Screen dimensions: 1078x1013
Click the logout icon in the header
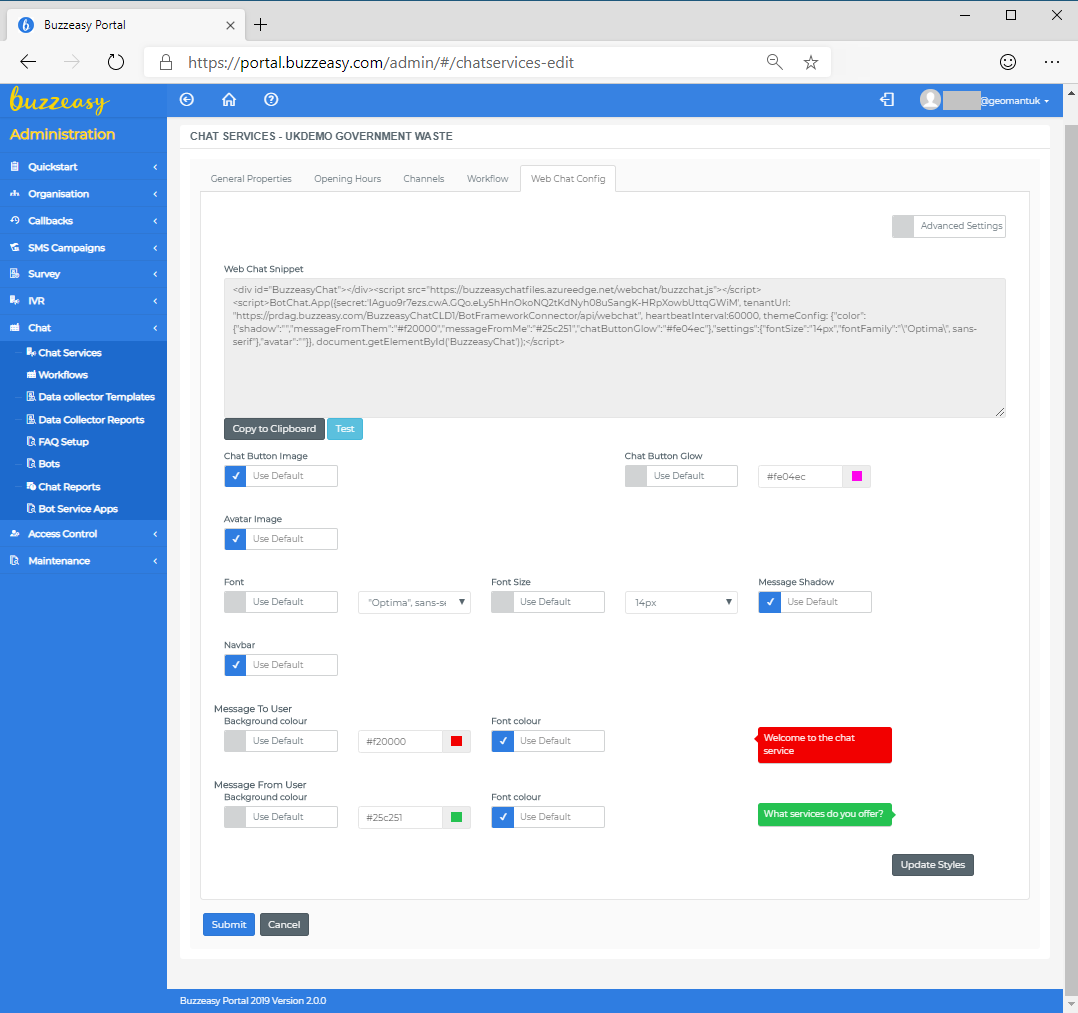887,100
